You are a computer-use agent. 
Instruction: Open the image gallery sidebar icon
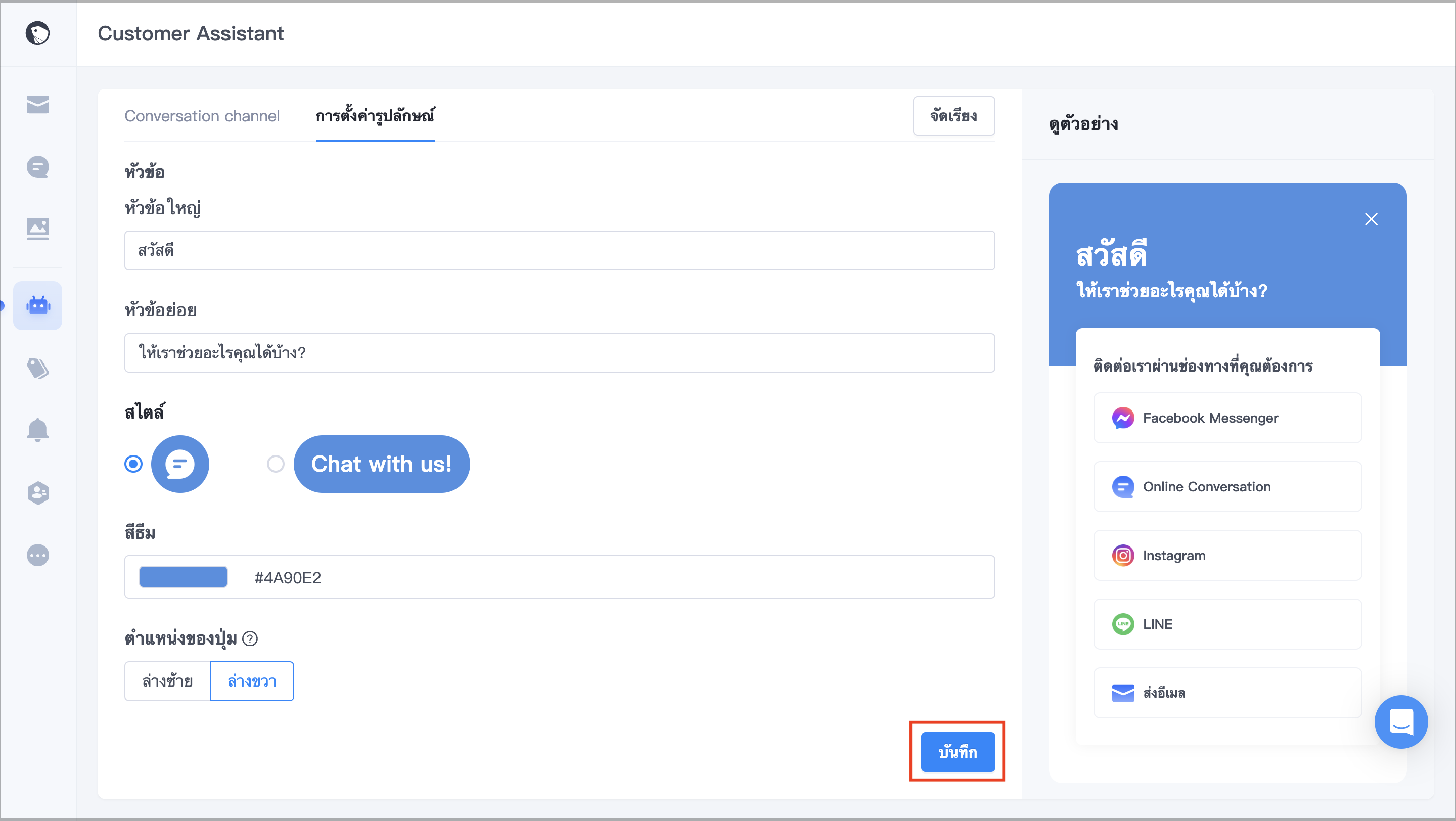point(37,229)
